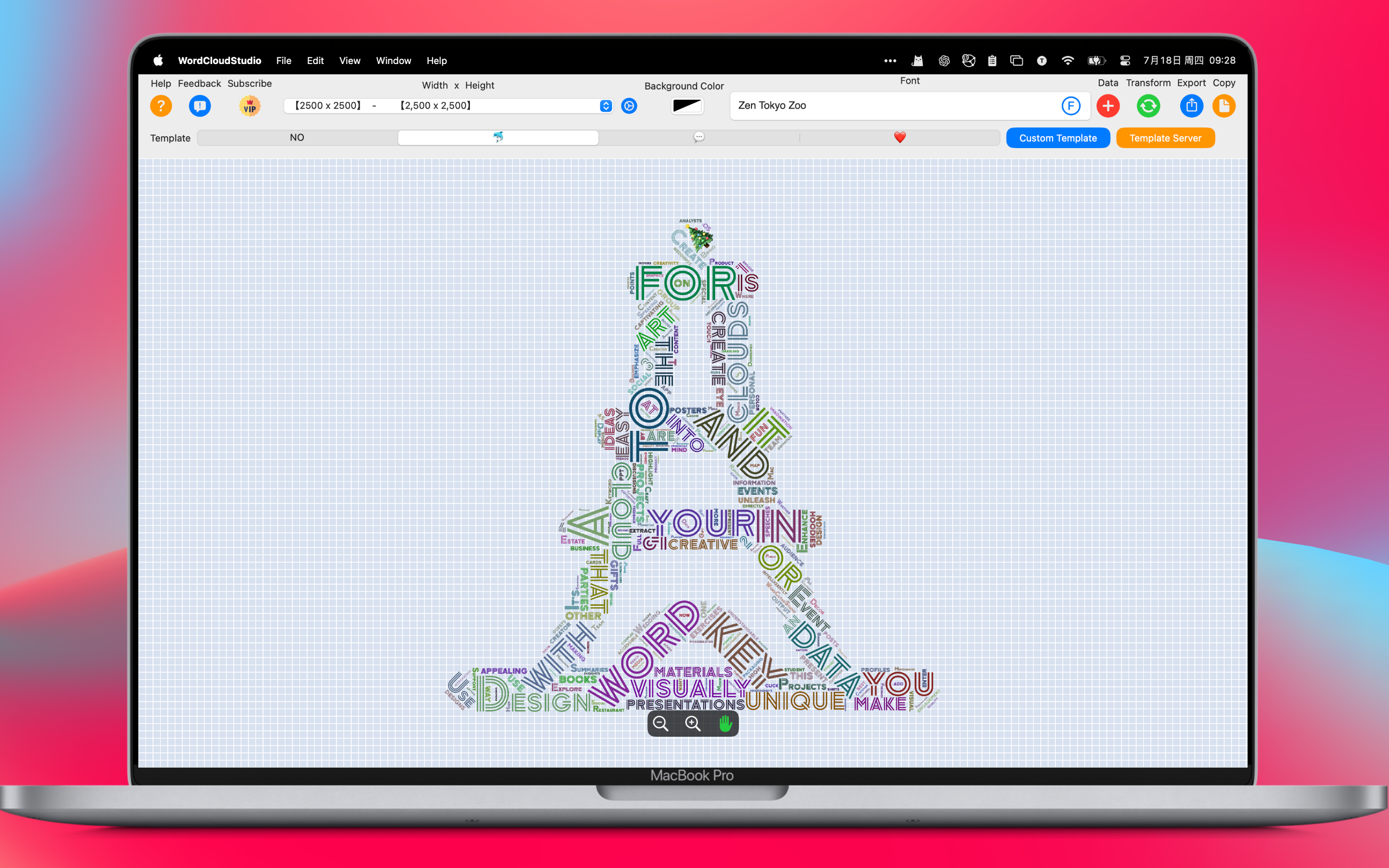
Task: Open the Apple menu
Action: coord(158,60)
